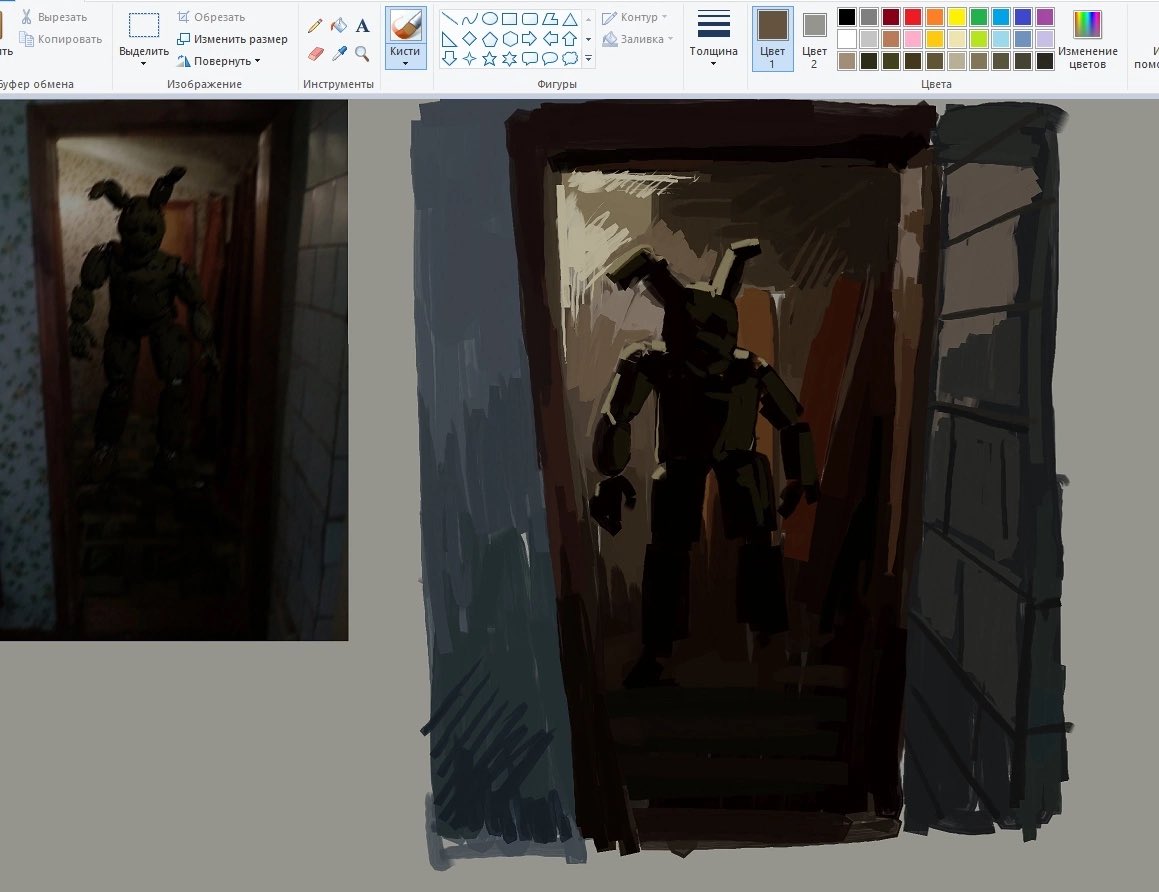Choose the Rounded rectangular callout shape
Image resolution: width=1159 pixels, height=892 pixels.
529,58
